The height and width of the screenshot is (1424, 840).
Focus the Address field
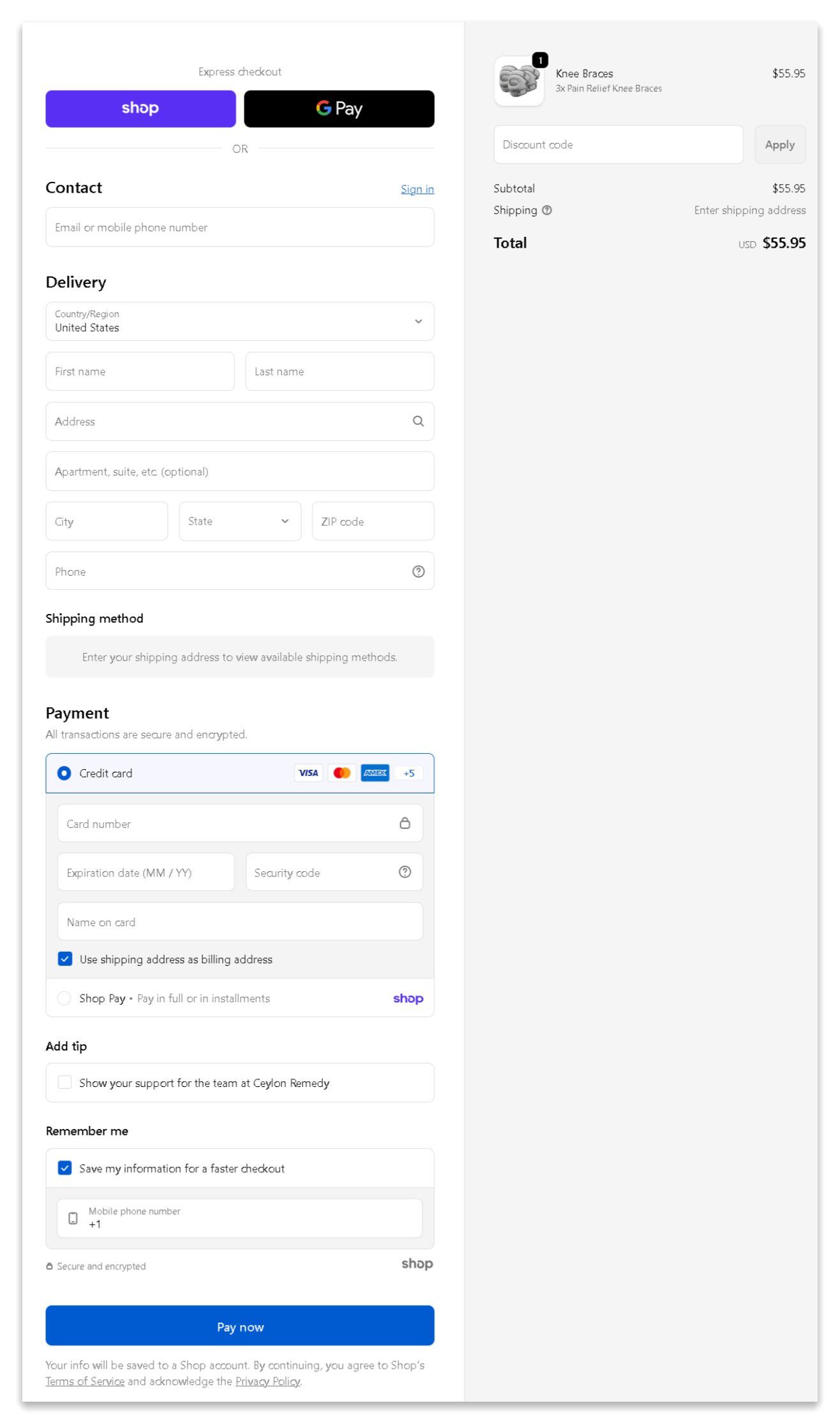tap(240, 421)
